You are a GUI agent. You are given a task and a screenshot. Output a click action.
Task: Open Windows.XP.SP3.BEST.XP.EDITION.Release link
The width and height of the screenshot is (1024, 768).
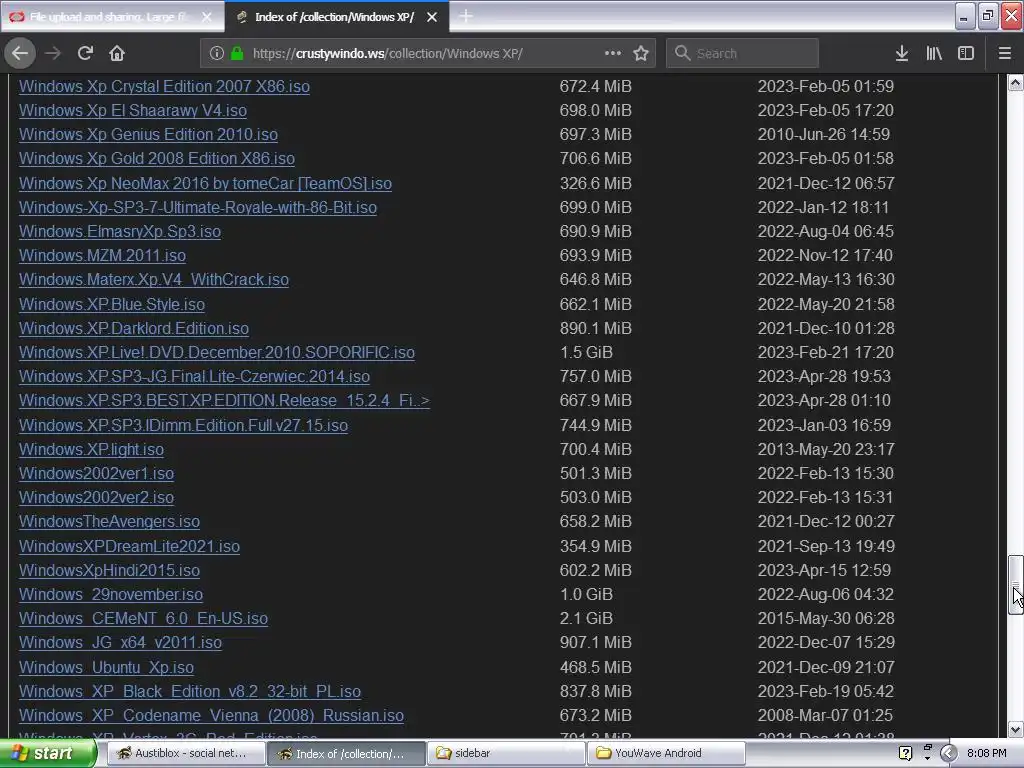(225, 400)
